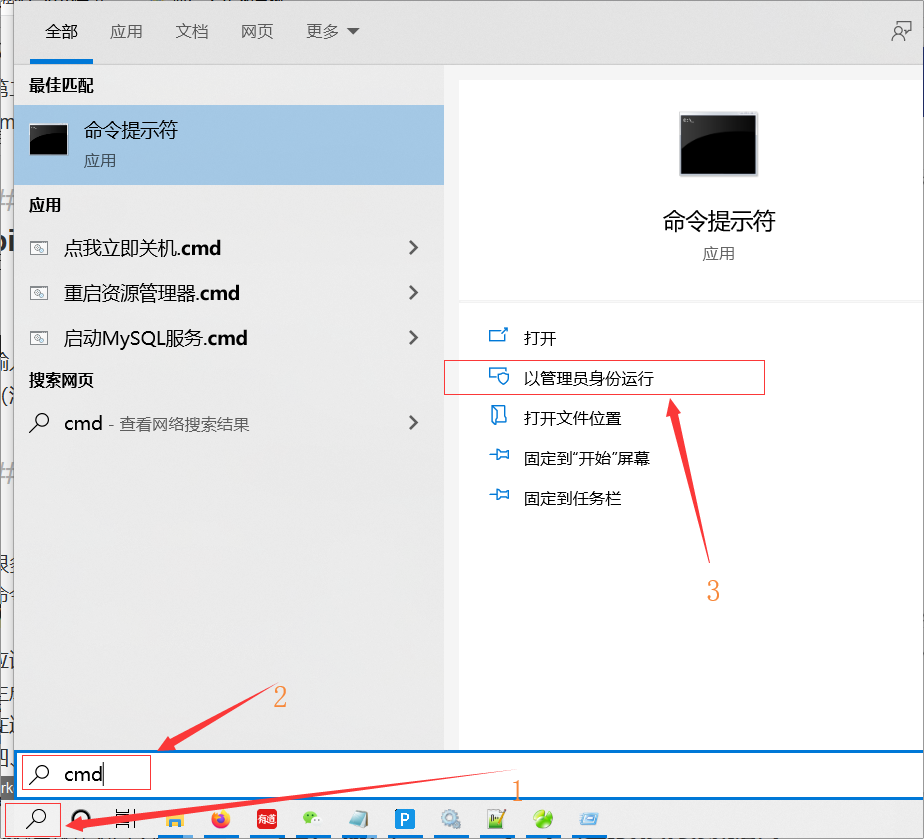Open Task View from the taskbar
This screenshot has height=839, width=924.
(122, 819)
